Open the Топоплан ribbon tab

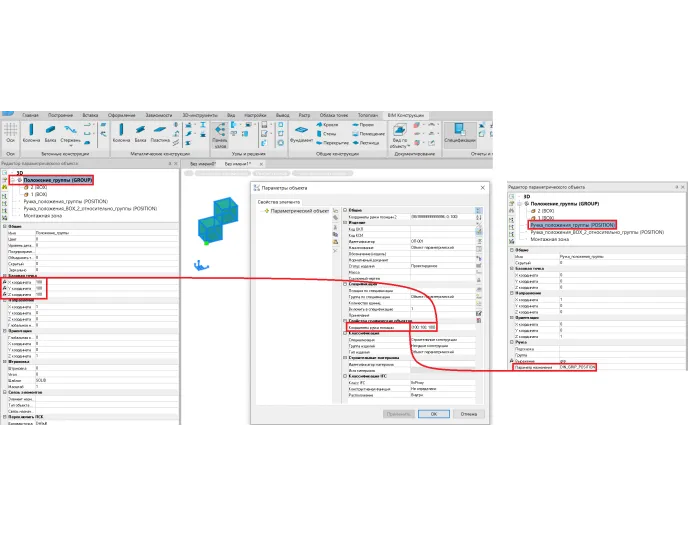tap(368, 115)
